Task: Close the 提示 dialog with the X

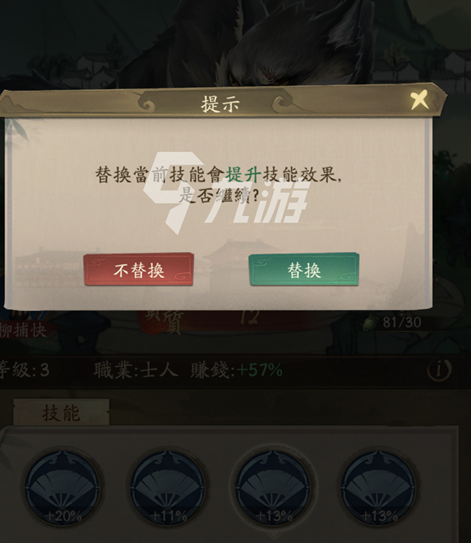Action: pyautogui.click(x=419, y=100)
